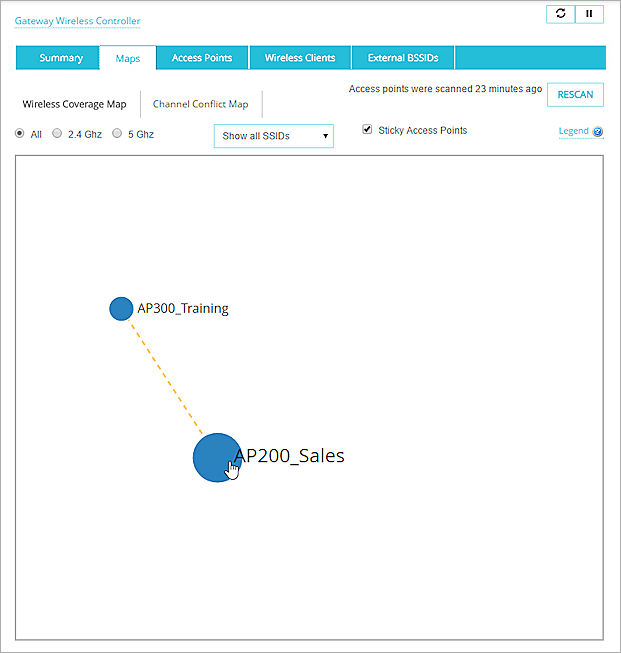
Task: Uncheck the Sticky Access Points checkbox
Action: (367, 129)
